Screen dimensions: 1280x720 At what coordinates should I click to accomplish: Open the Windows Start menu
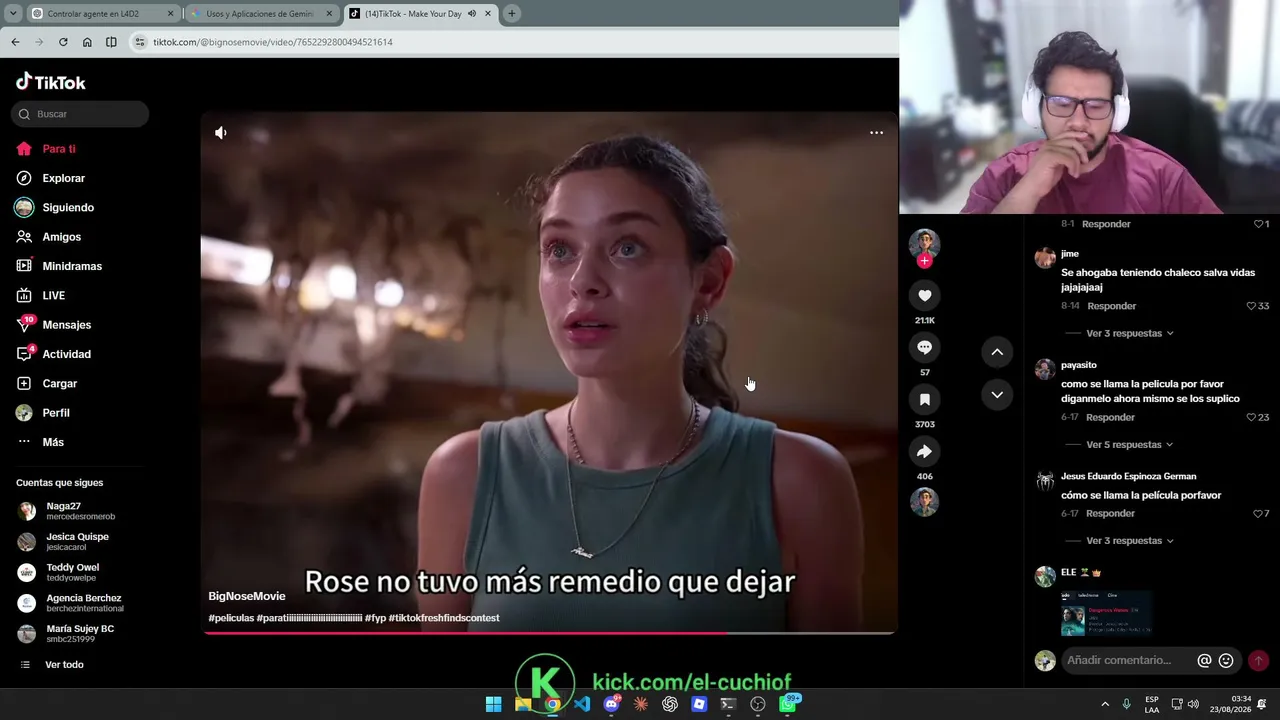[493, 704]
